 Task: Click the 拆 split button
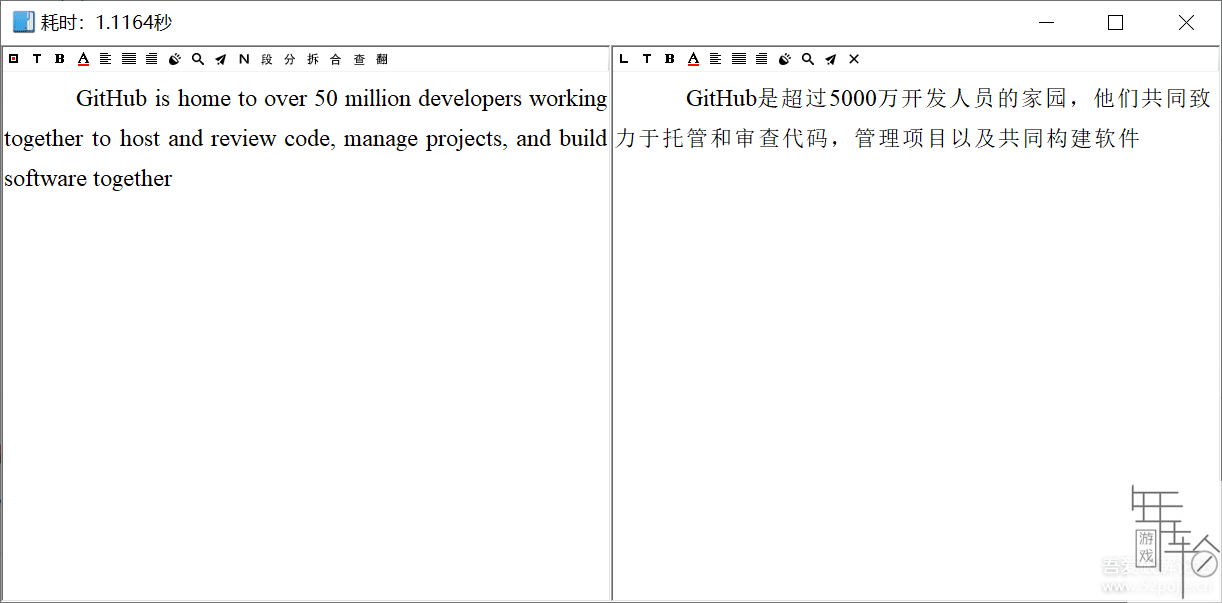[x=313, y=59]
